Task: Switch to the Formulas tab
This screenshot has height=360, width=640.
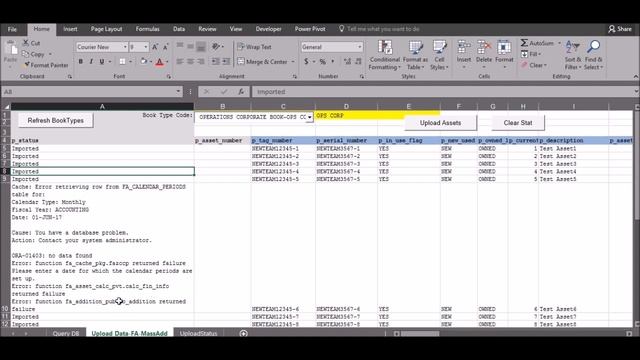Action: pyautogui.click(x=148, y=29)
